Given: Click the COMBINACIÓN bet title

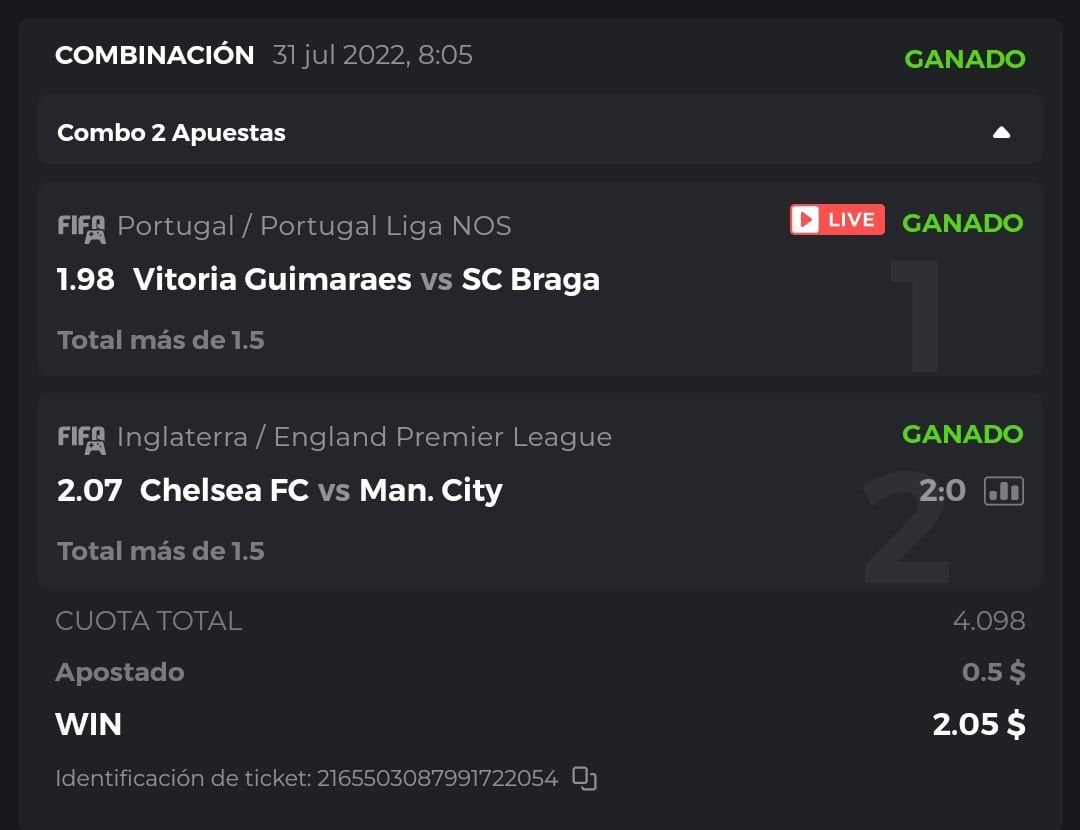Looking at the screenshot, I should tap(155, 55).
